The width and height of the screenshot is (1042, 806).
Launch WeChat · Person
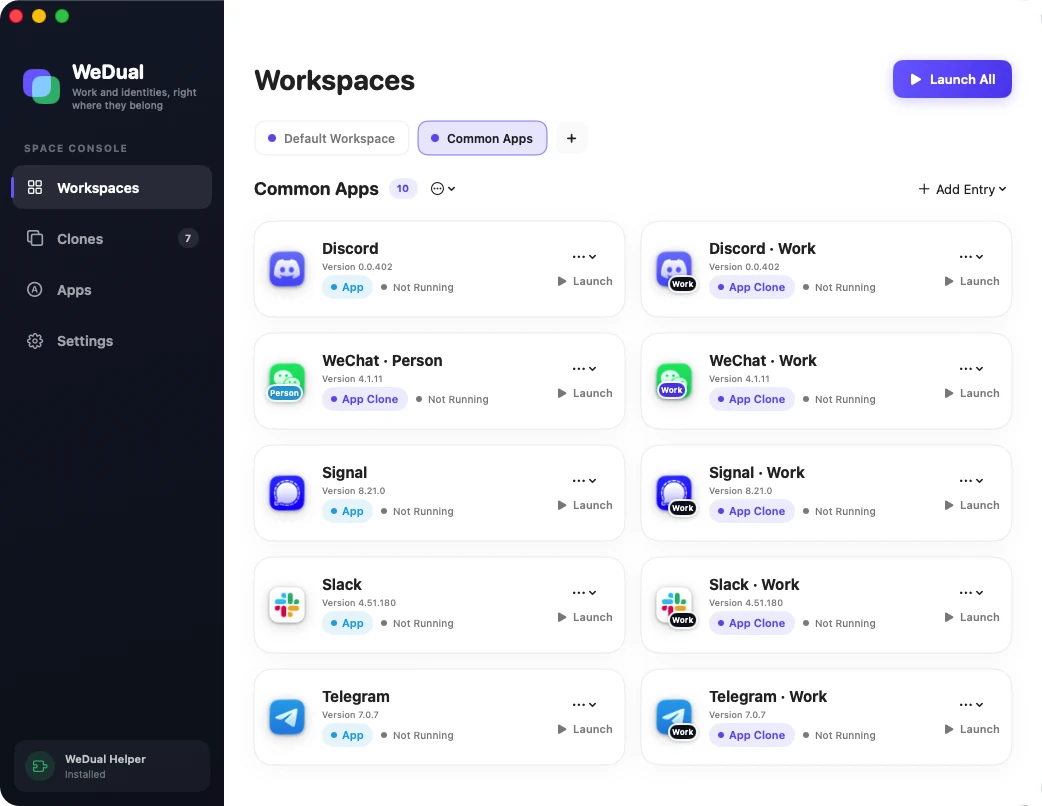[x=585, y=393]
